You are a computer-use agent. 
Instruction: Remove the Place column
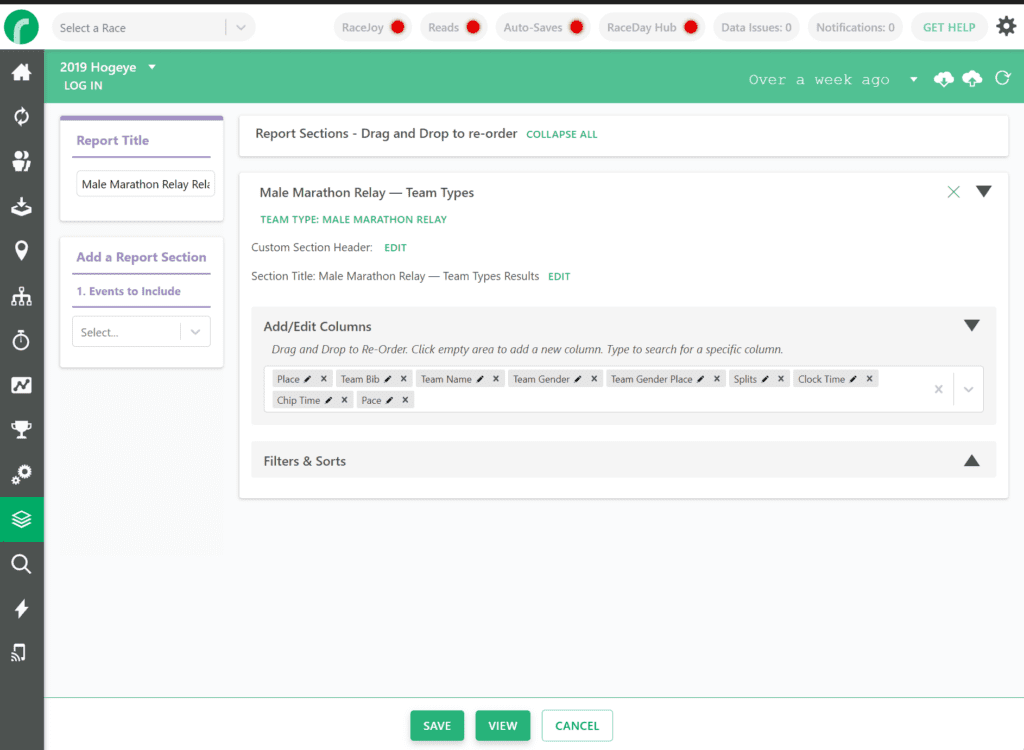click(323, 379)
